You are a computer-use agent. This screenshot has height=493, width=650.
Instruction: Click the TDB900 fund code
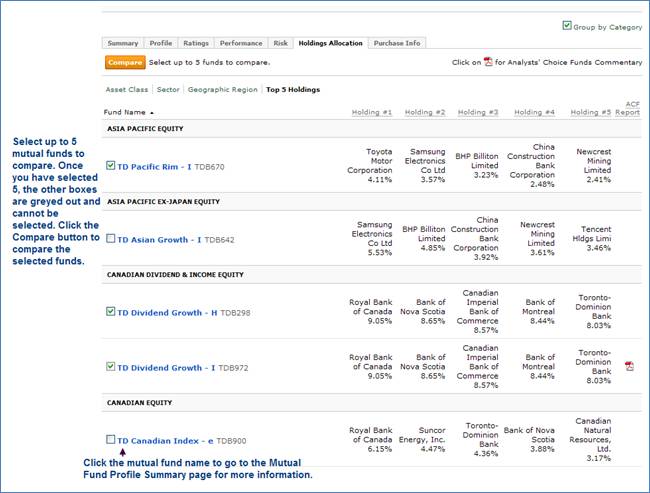(231, 441)
